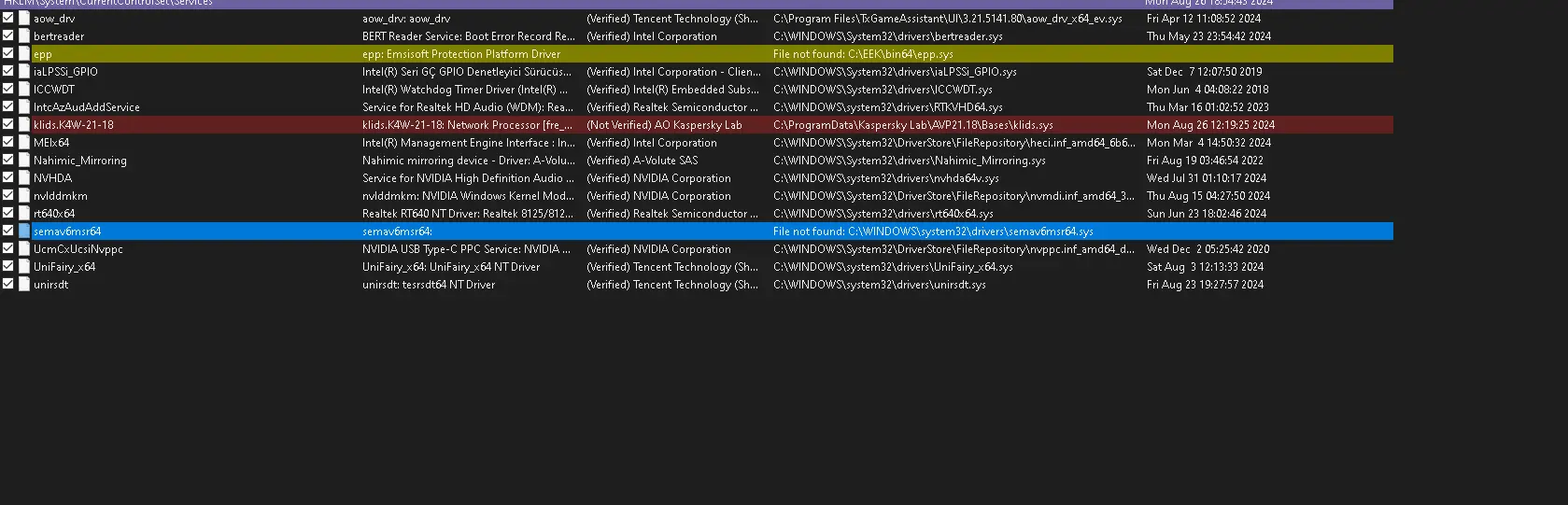Screen dimensions: 1568x505
Task: Disable the semav6msr64 checkbox
Action: click(8, 231)
